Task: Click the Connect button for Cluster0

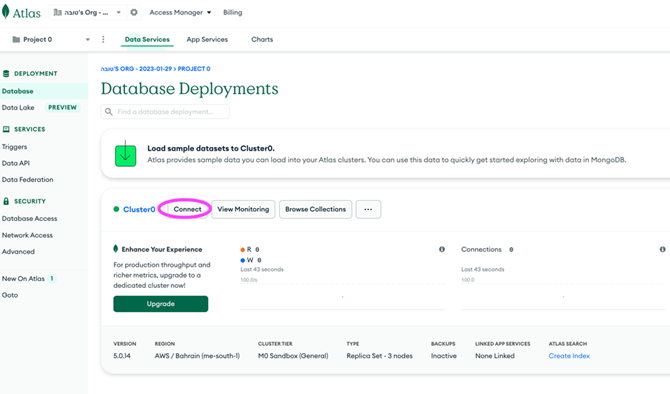Action: pyautogui.click(x=187, y=209)
